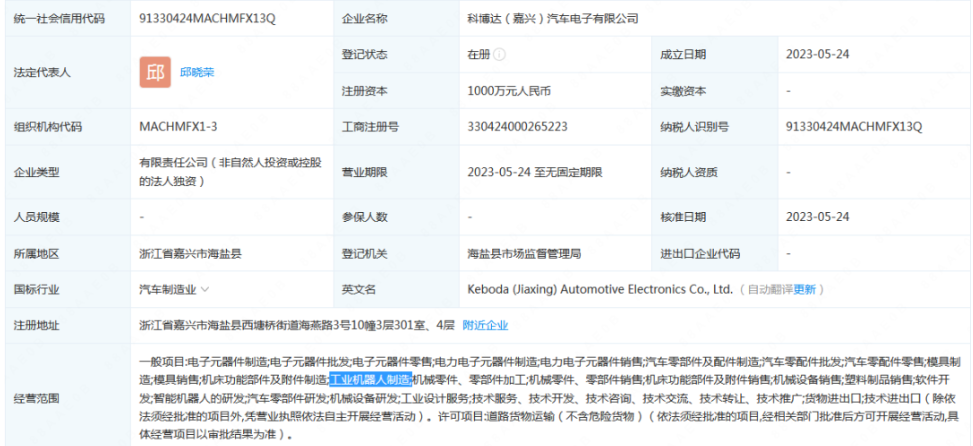Screen dimensions: 973x446
Task: Select the credit code 91330424MACHMFX13Q value
Action: click(207, 19)
